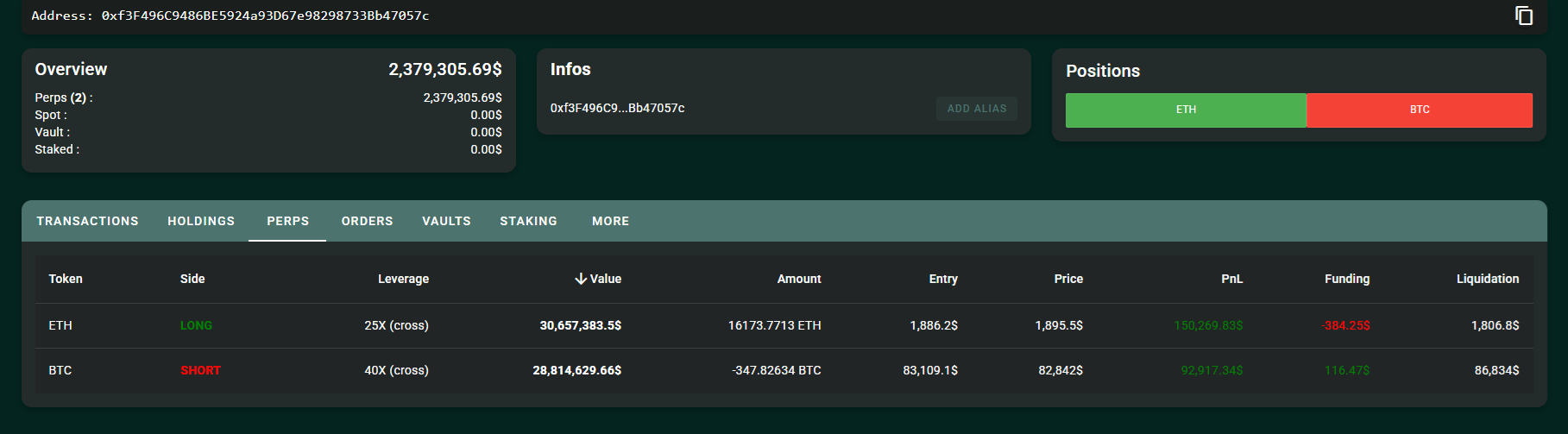Click the BTC token in perps table
The image size is (1568, 434).
(x=60, y=370)
